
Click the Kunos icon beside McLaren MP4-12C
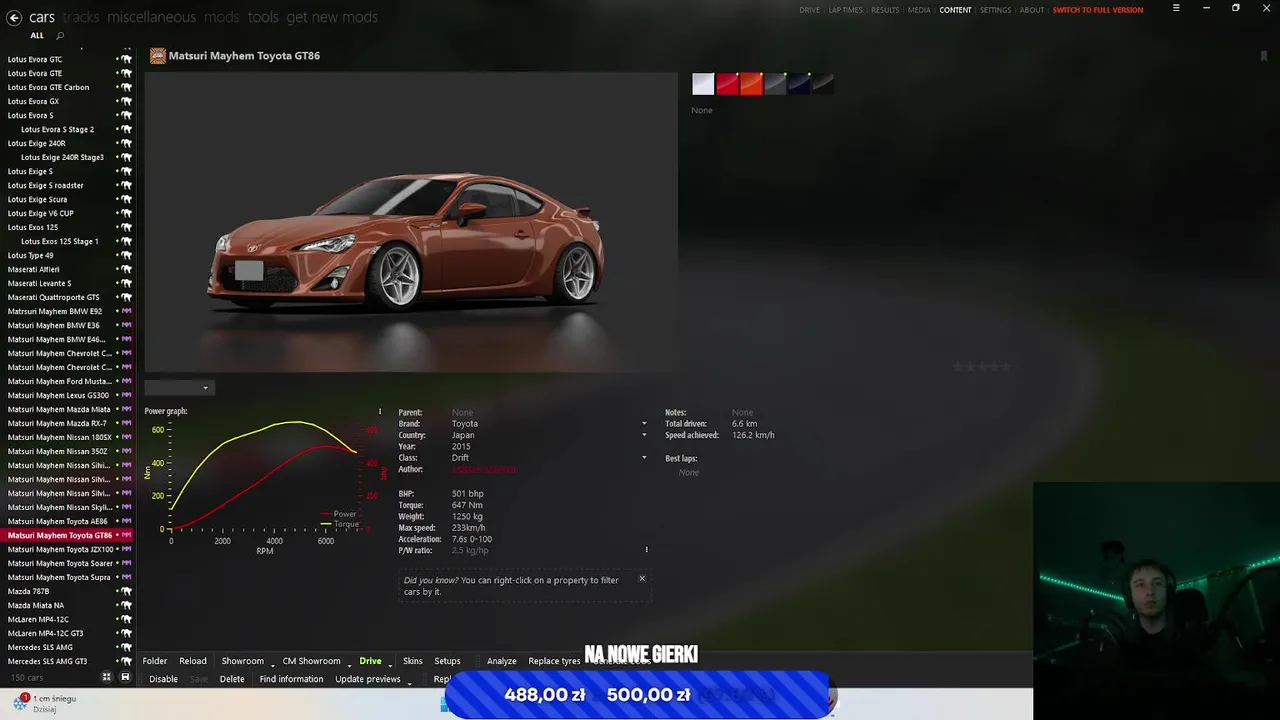[x=126, y=619]
